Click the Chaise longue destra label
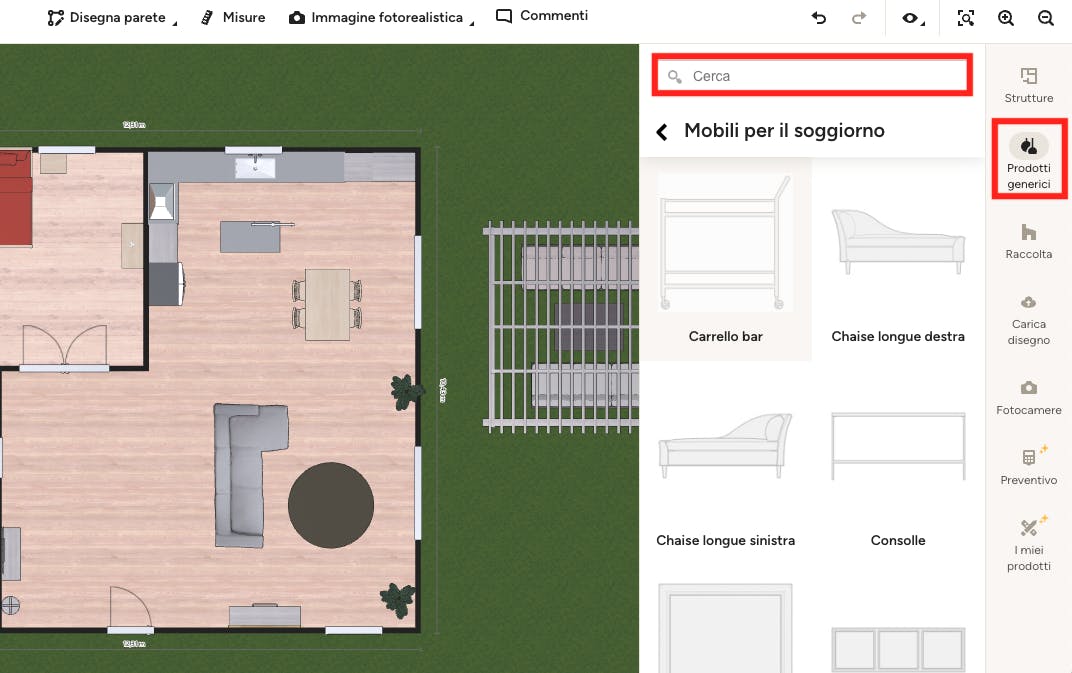1072x673 pixels. point(898,336)
